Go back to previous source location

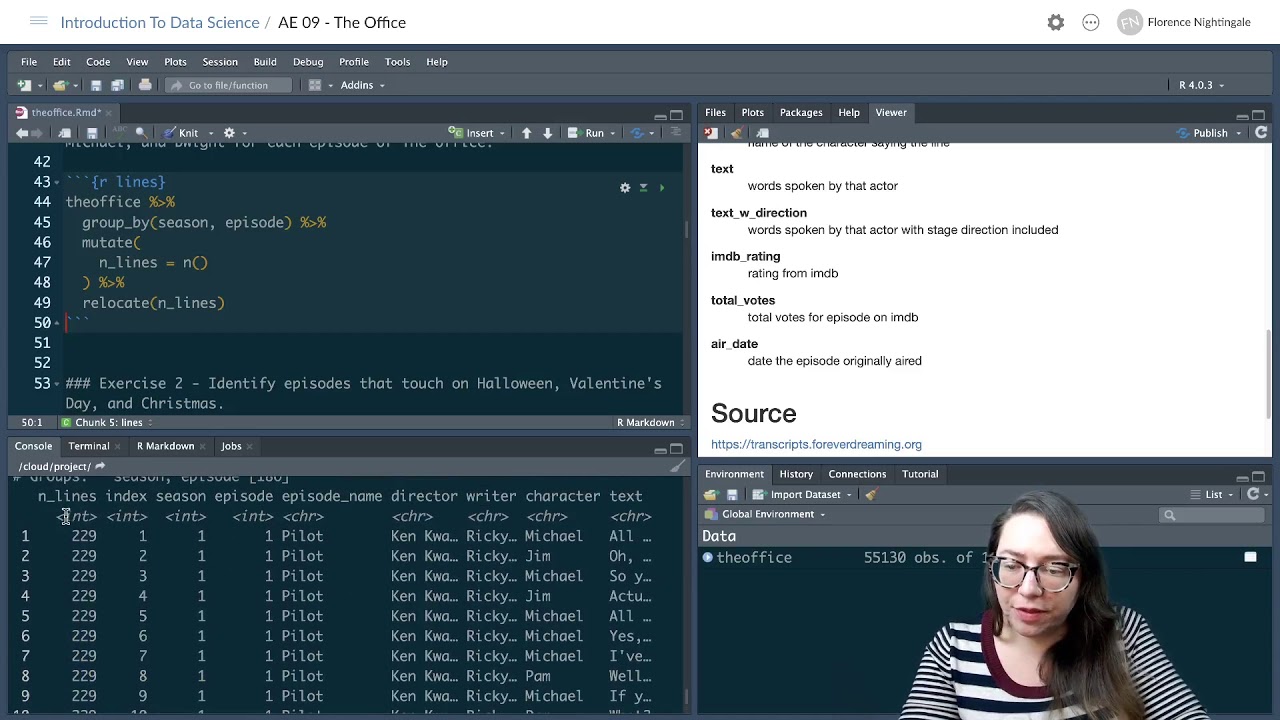pyautogui.click(x=22, y=133)
